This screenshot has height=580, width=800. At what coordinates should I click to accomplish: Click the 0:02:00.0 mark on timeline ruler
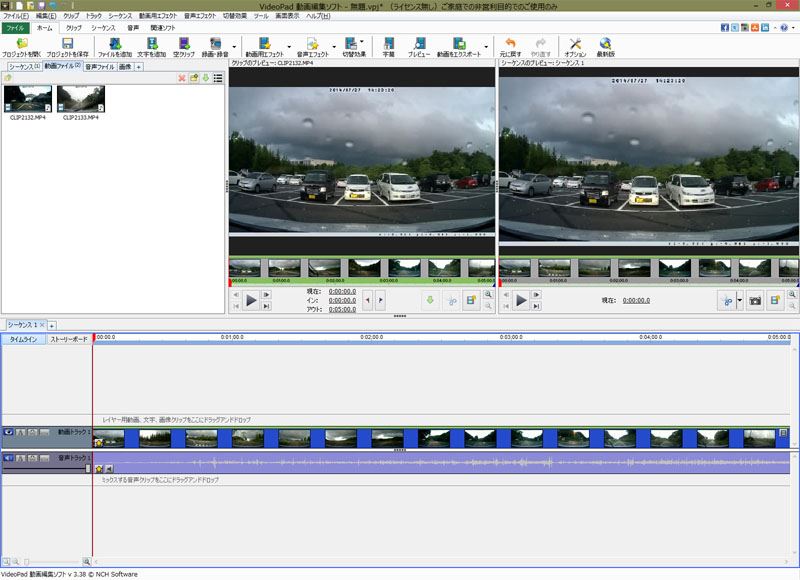[371, 337]
